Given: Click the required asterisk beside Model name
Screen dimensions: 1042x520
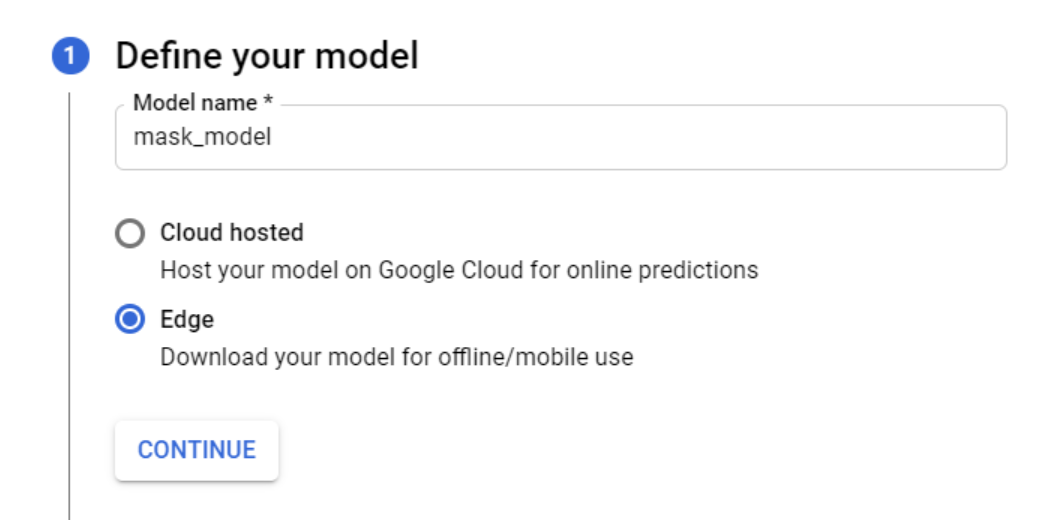Looking at the screenshot, I should (x=268, y=103).
